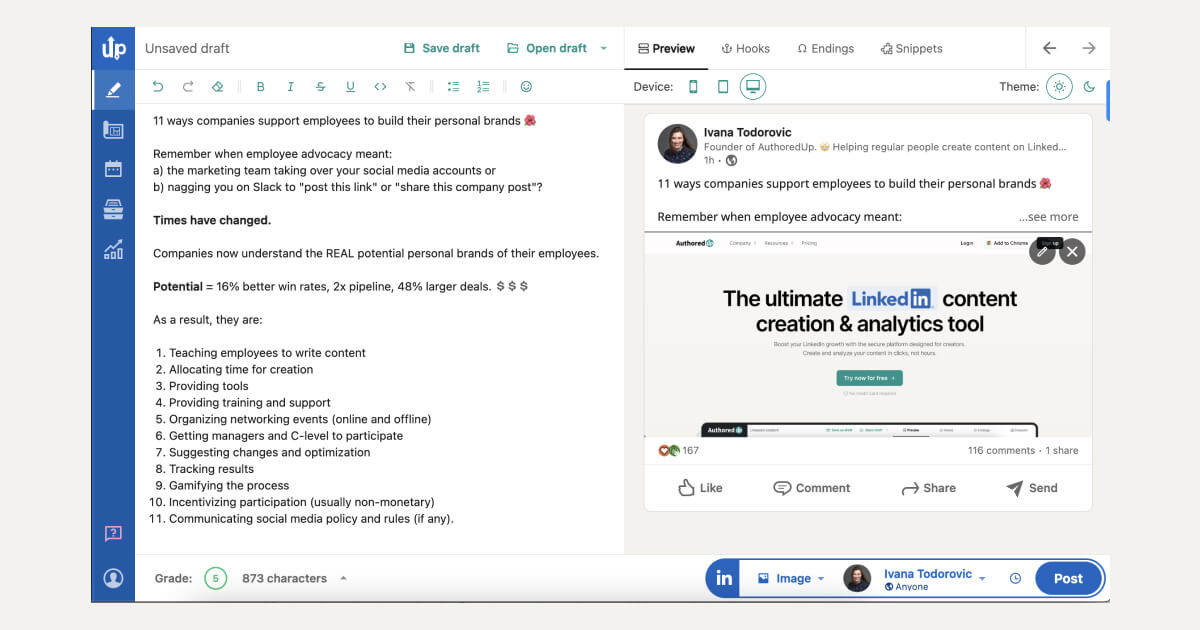Click the blue Post button

pyautogui.click(x=1068, y=578)
